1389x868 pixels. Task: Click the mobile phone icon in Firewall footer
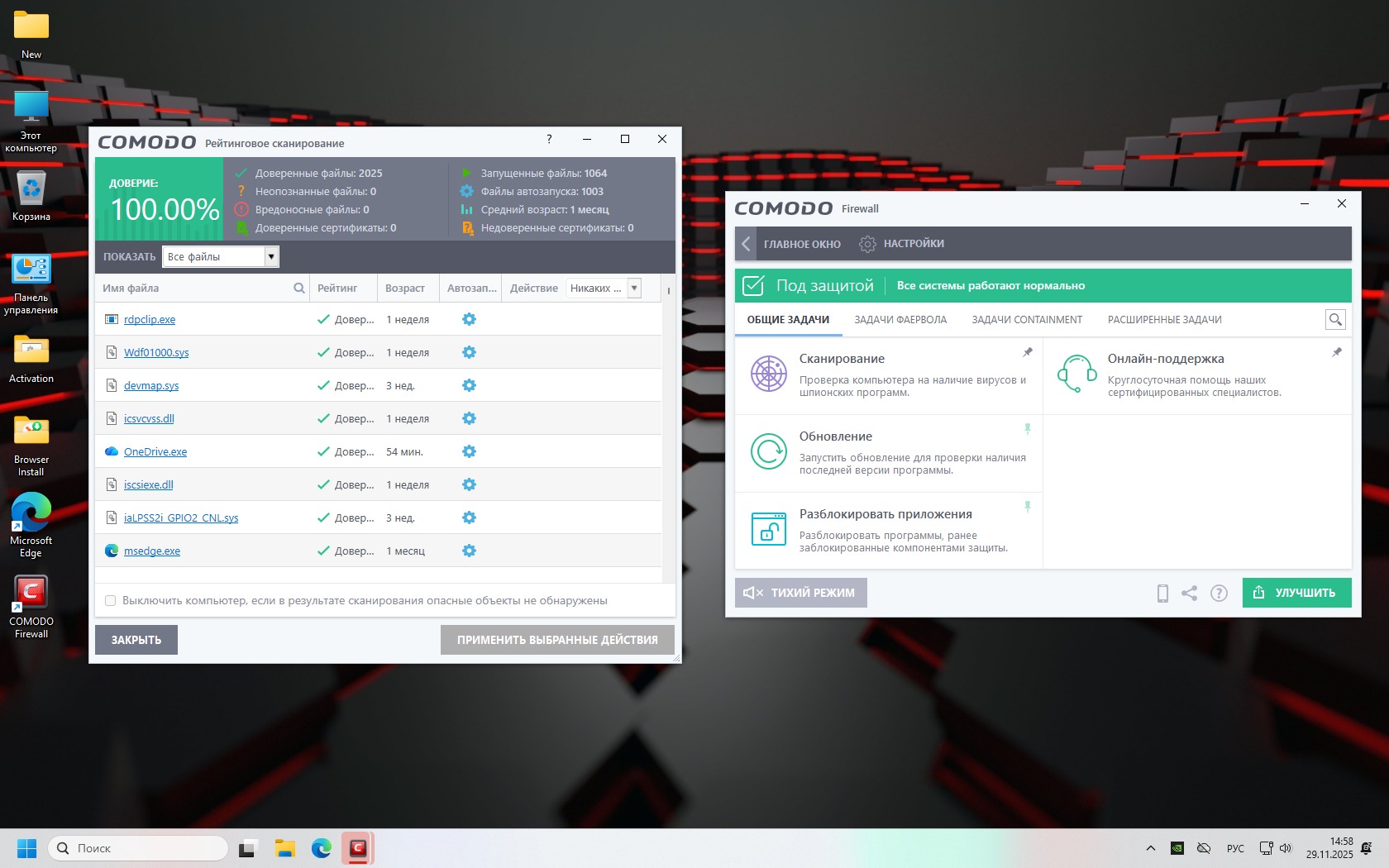pyautogui.click(x=1162, y=593)
